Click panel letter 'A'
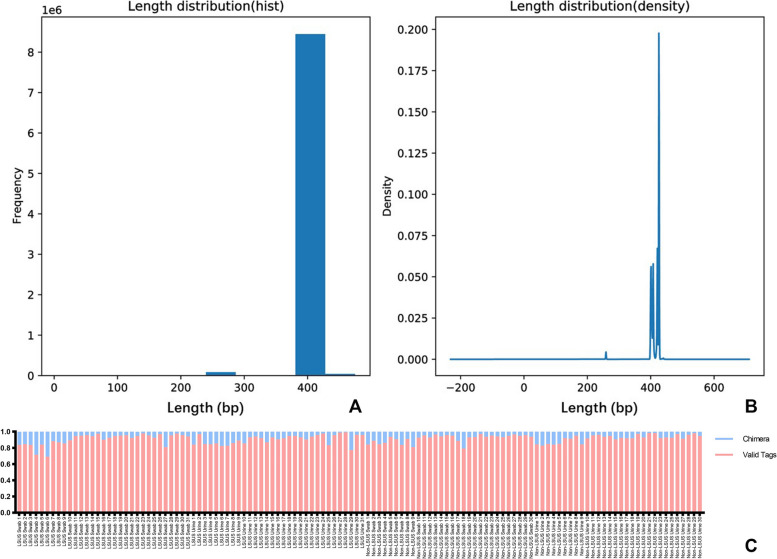This screenshot has width=777, height=559. [355, 406]
